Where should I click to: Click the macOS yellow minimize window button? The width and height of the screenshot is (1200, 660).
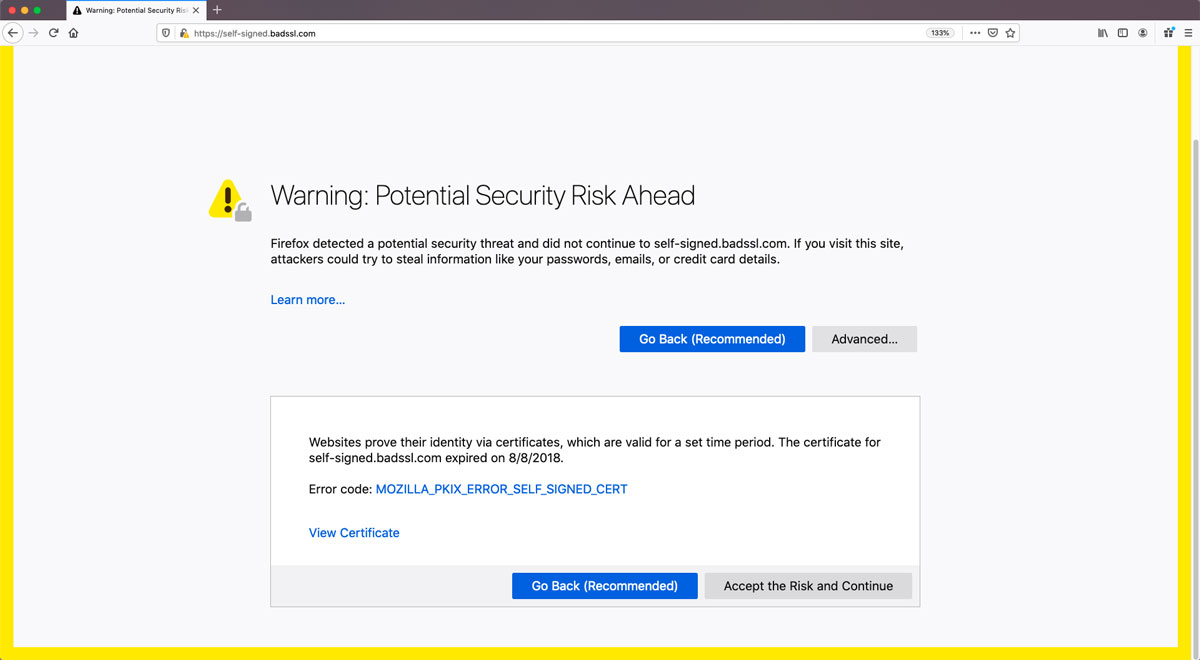(24, 10)
